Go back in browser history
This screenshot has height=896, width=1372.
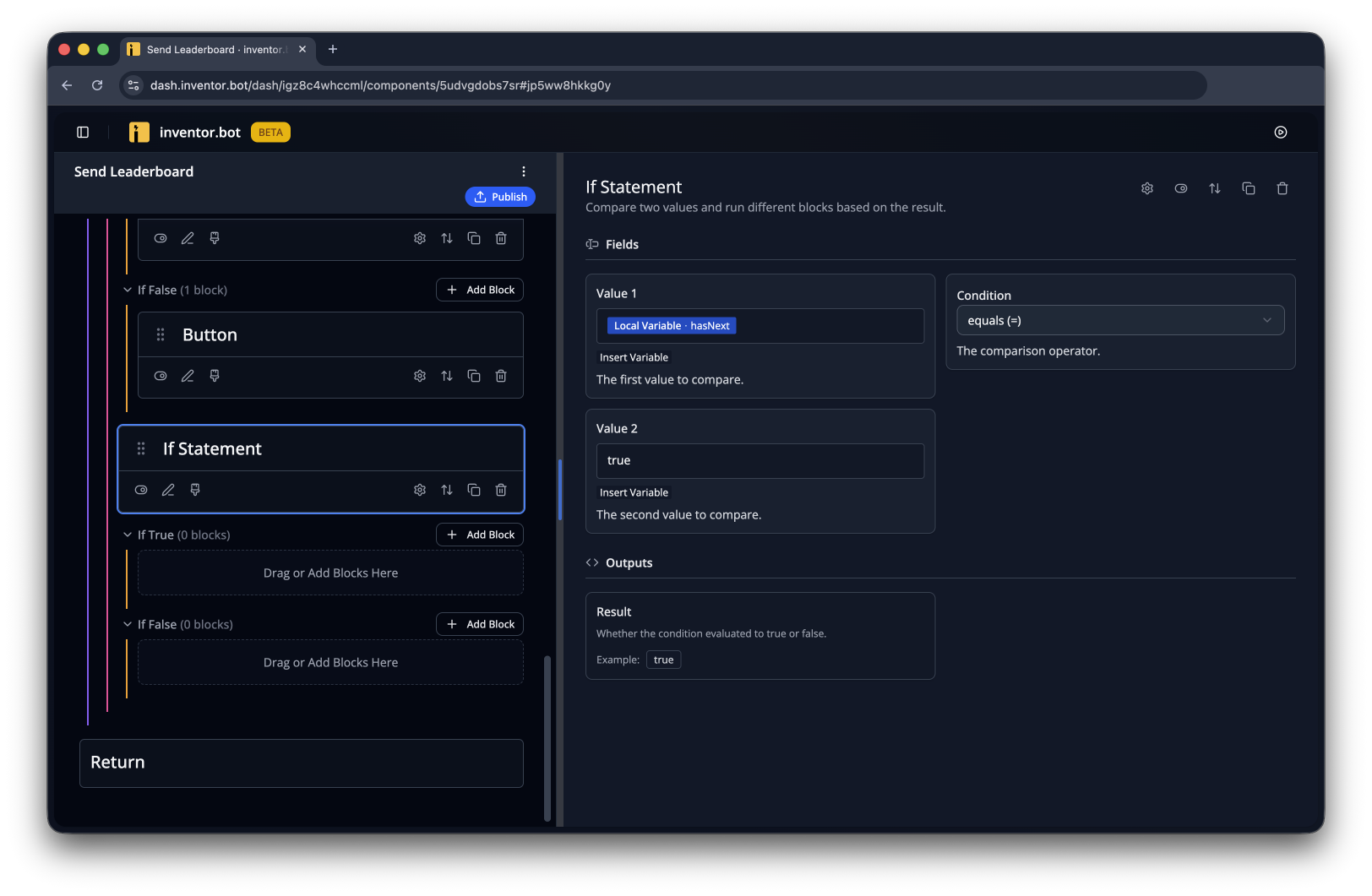point(67,85)
